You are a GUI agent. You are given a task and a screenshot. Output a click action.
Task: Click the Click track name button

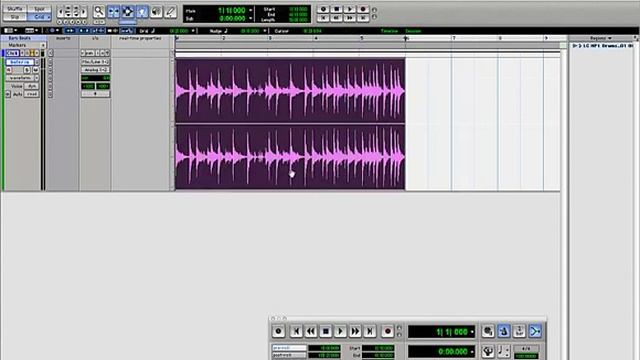pos(12,53)
